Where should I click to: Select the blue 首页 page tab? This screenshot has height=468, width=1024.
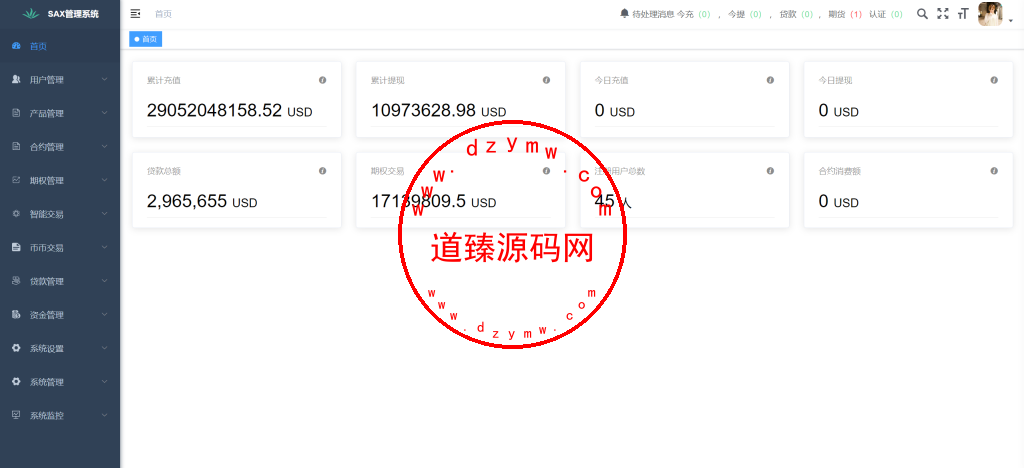click(146, 39)
